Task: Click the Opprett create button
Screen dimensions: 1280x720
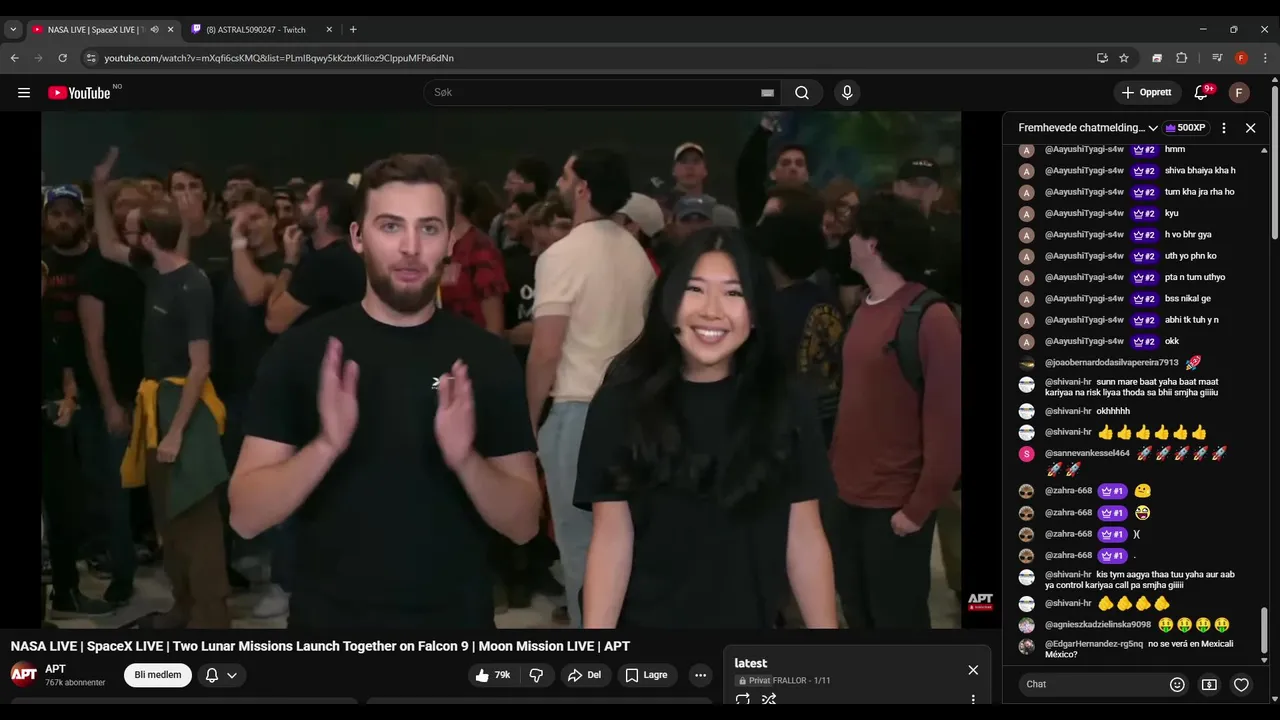Action: pos(1147,93)
